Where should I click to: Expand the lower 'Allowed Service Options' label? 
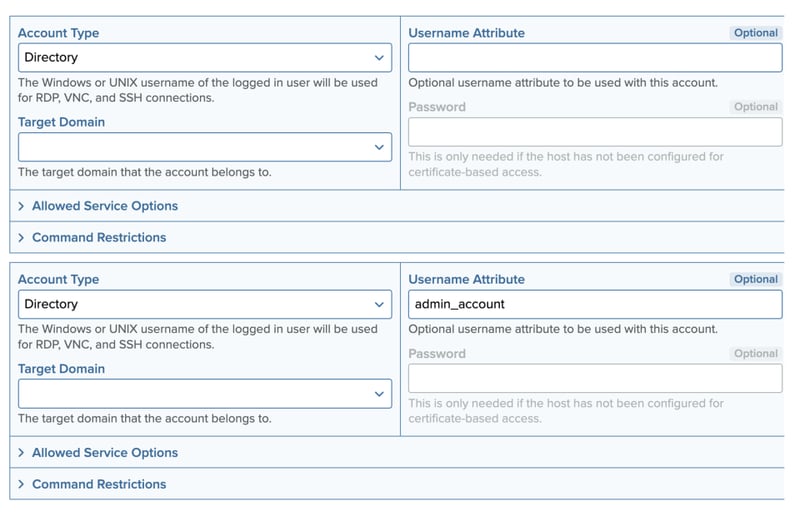coord(105,453)
